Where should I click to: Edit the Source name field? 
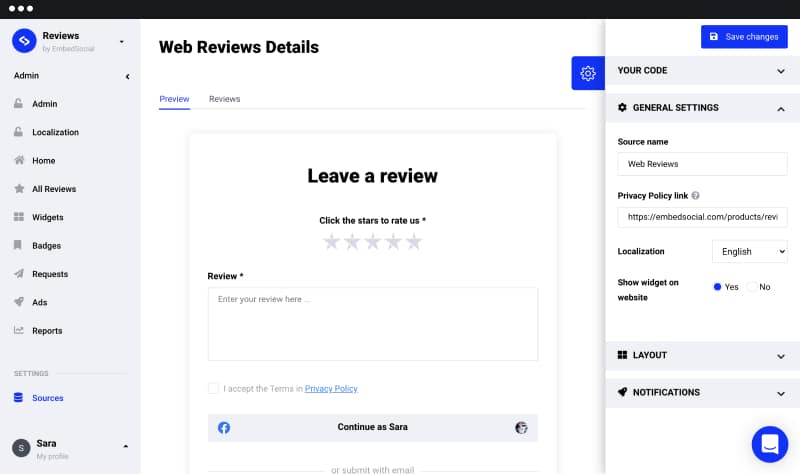(702, 164)
